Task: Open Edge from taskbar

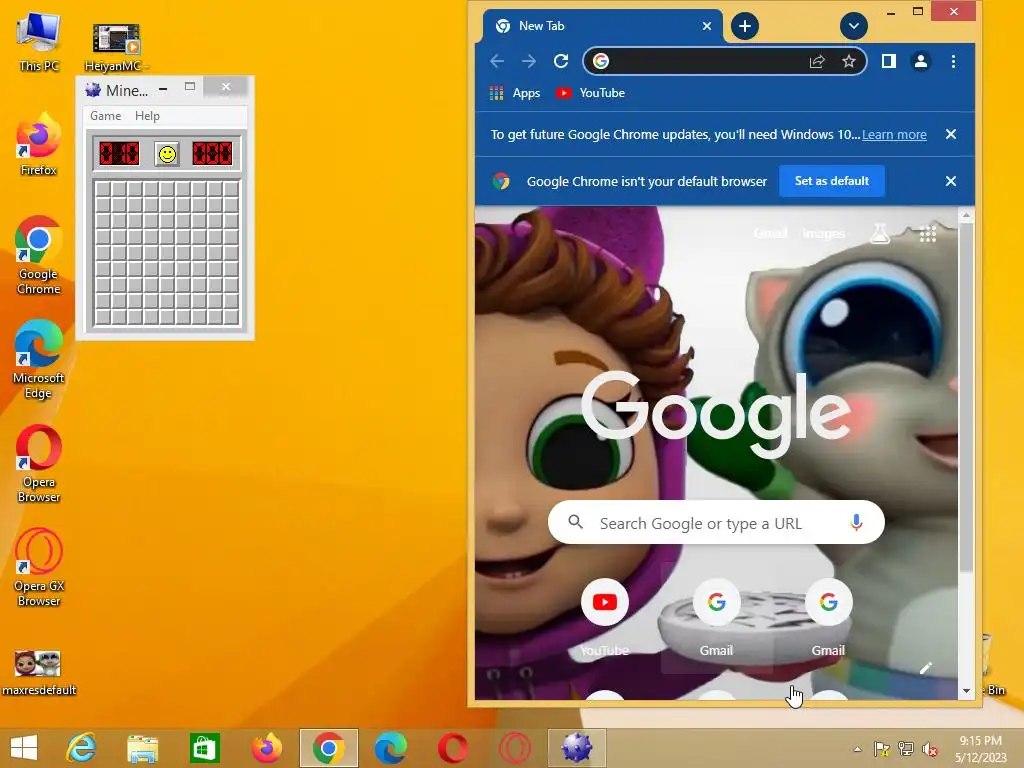Action: point(391,748)
